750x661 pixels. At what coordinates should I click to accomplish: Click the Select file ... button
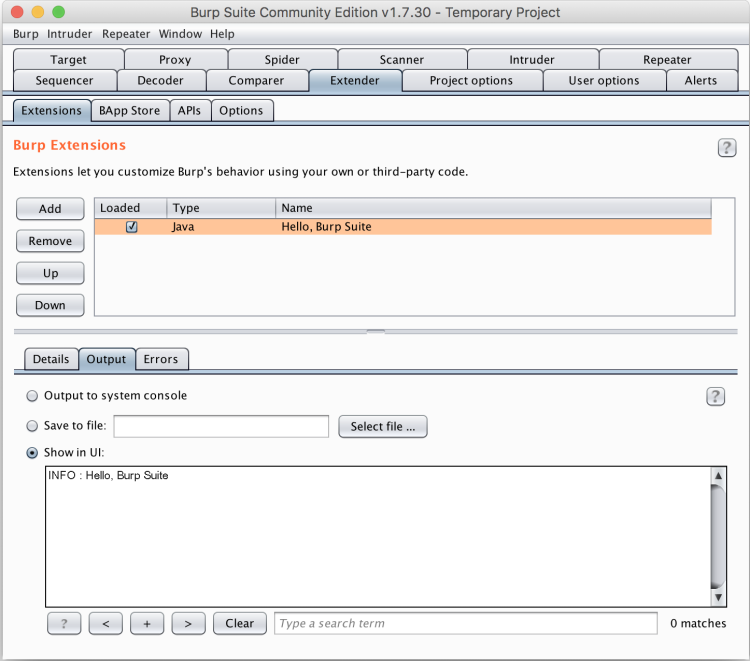click(x=383, y=427)
